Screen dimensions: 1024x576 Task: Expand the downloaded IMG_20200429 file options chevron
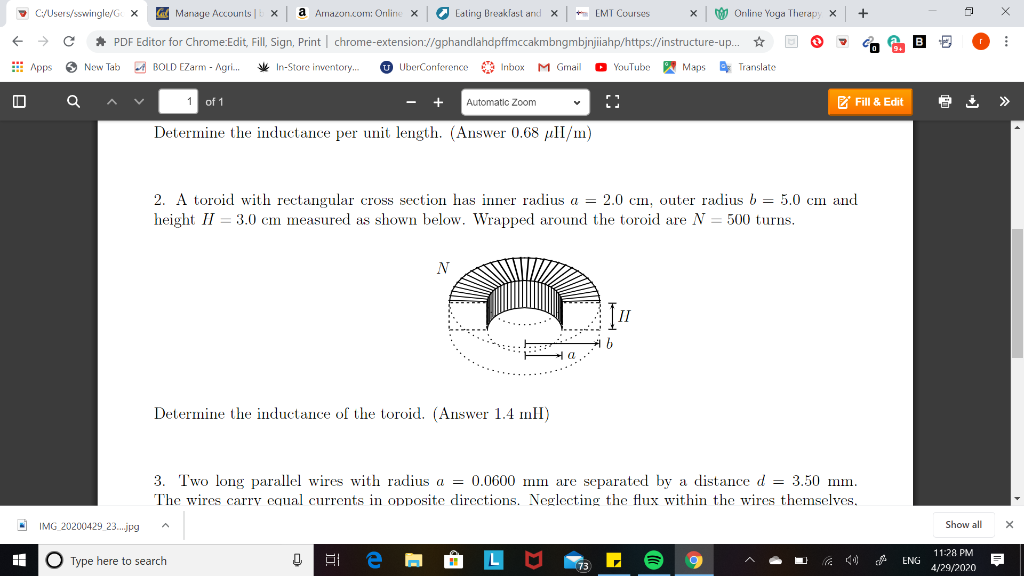[x=166, y=524]
